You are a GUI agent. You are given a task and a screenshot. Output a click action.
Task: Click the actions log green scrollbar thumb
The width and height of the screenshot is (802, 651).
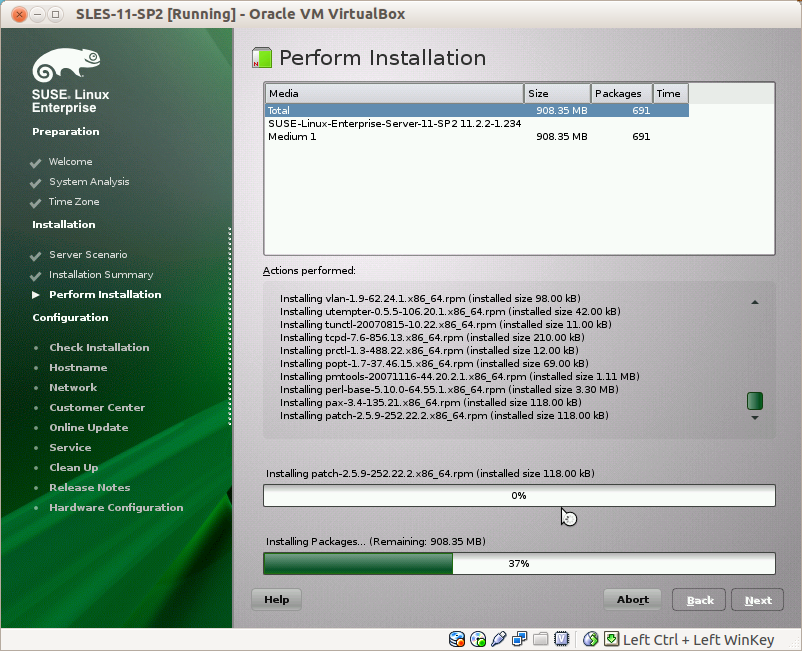pos(755,401)
